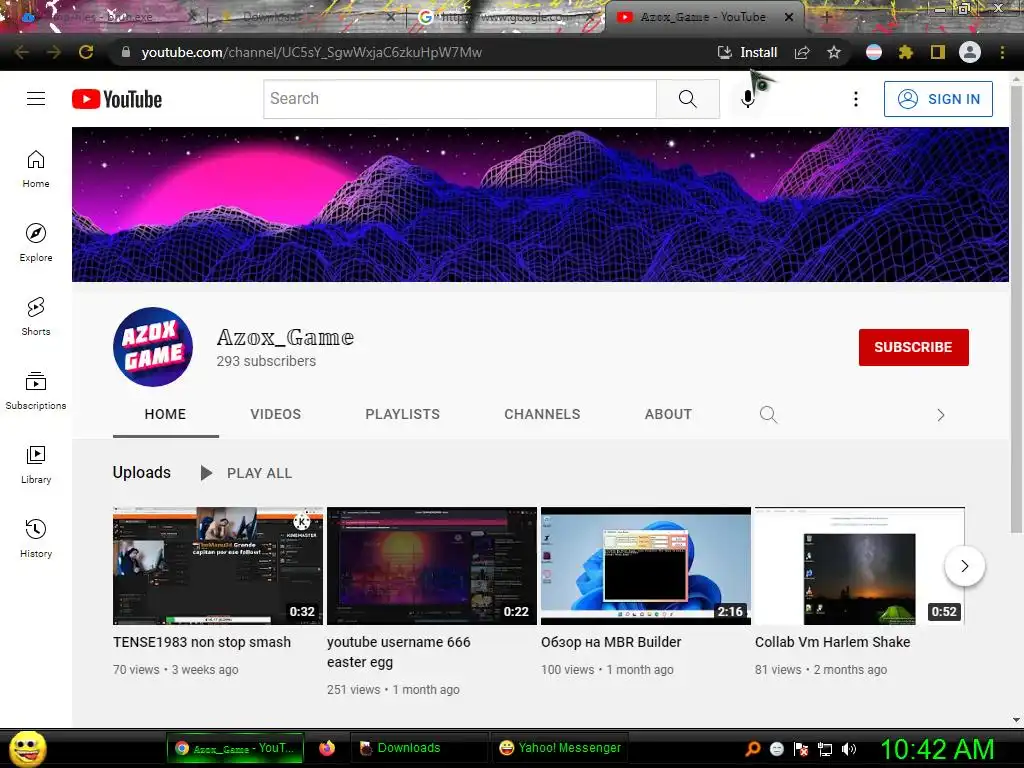Click the SUBSCRIBE button
1024x768 pixels.
coord(913,347)
